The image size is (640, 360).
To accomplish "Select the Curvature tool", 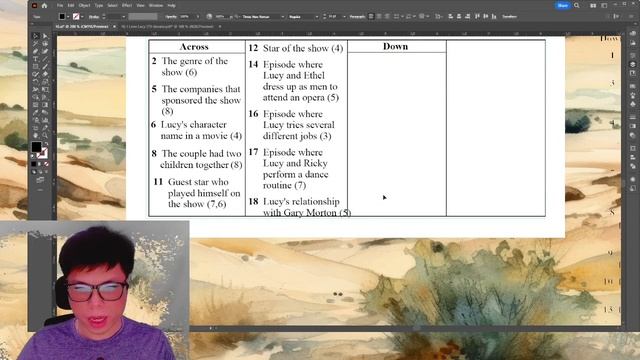I will pyautogui.click(x=45, y=51).
